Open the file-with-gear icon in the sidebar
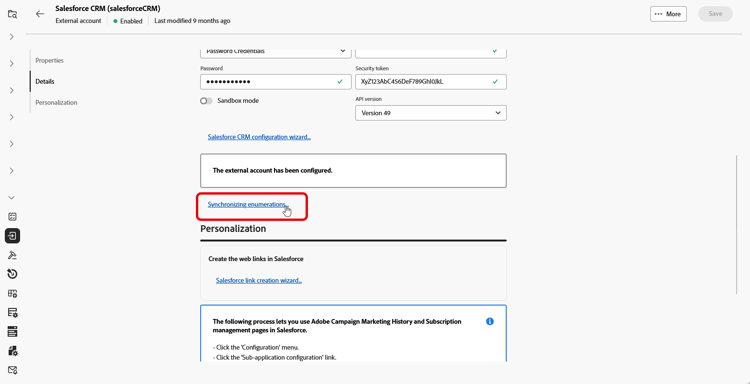 tap(12, 351)
